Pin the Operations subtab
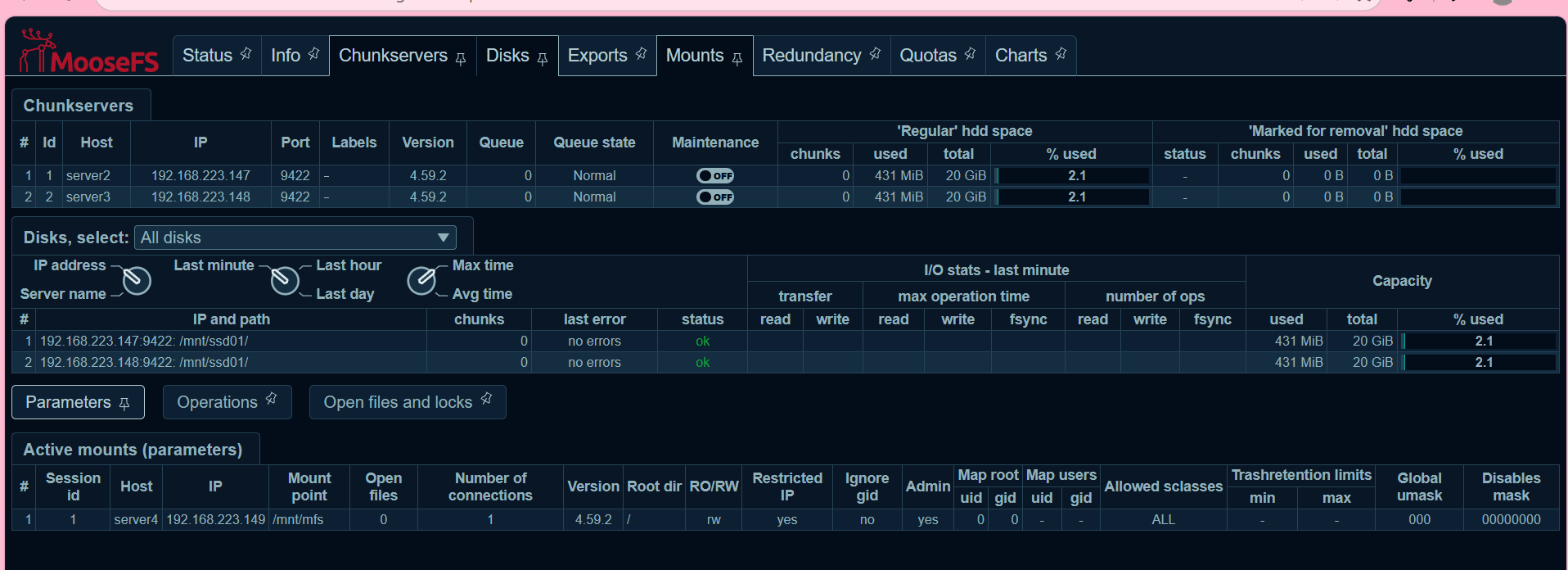1568x570 pixels. point(271,399)
